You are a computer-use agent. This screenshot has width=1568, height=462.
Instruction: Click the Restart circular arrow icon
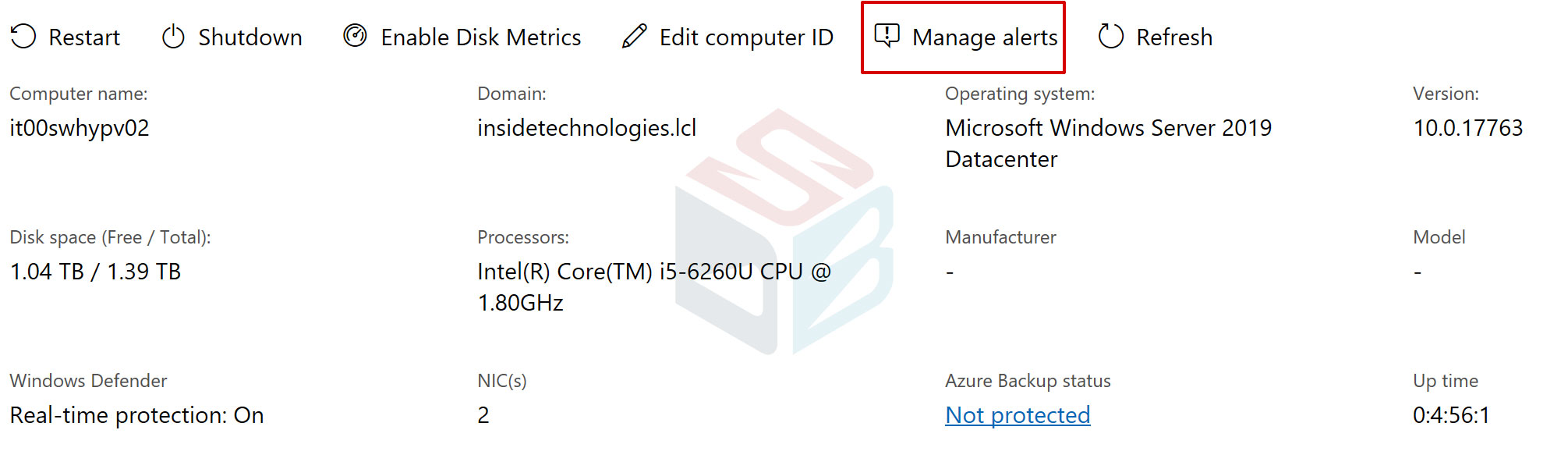pos(23,36)
